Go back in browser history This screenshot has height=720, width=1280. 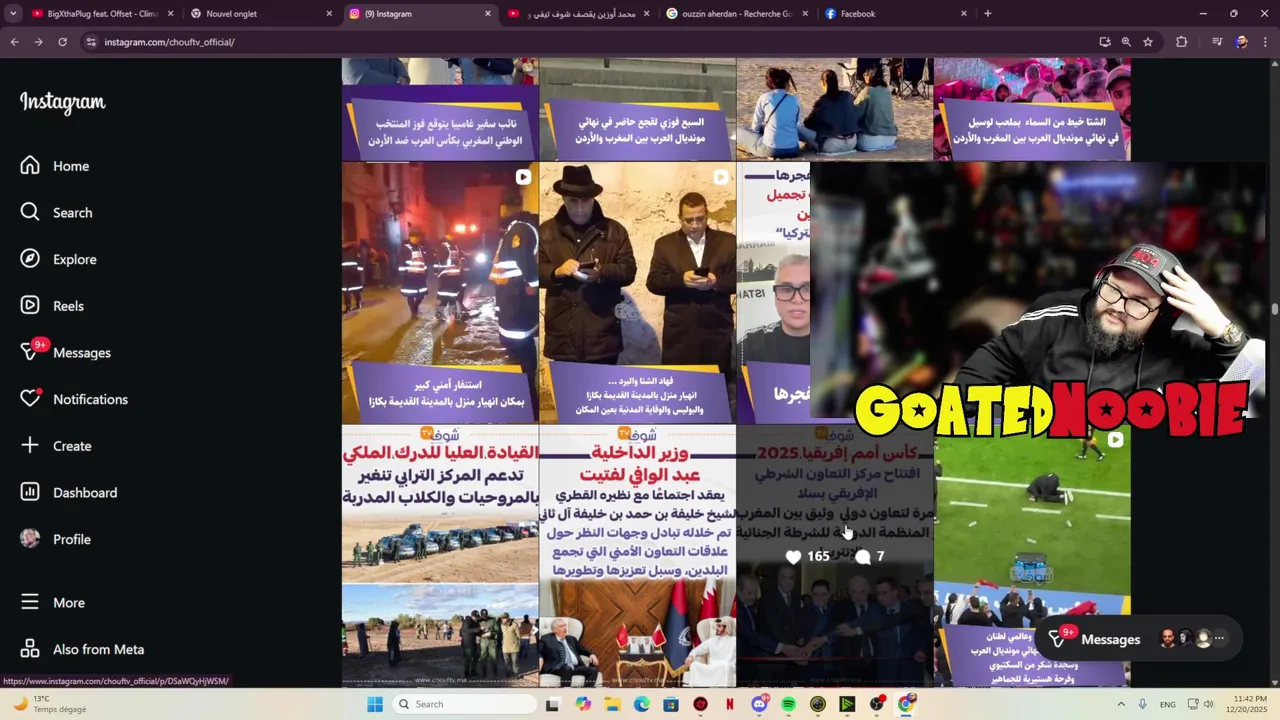pyautogui.click(x=14, y=42)
